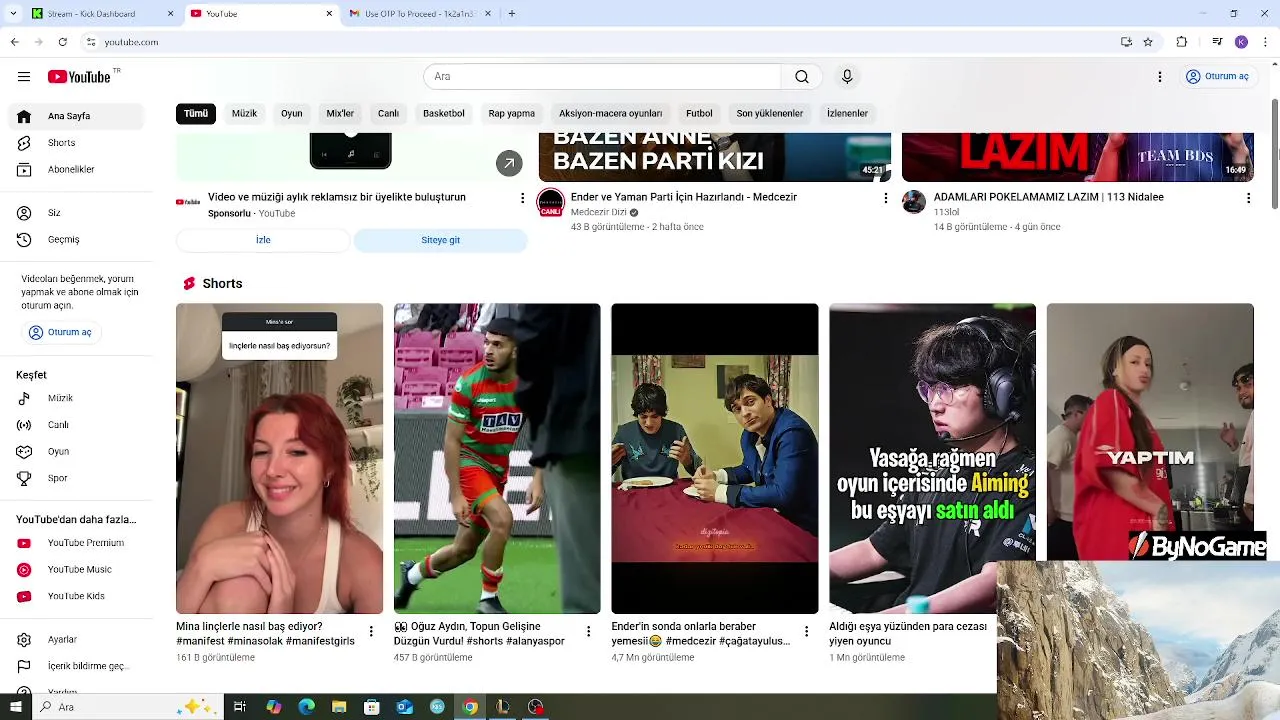The height and width of the screenshot is (720, 1280).
Task: Select the Rap yapma filter chip
Action: coord(512,114)
